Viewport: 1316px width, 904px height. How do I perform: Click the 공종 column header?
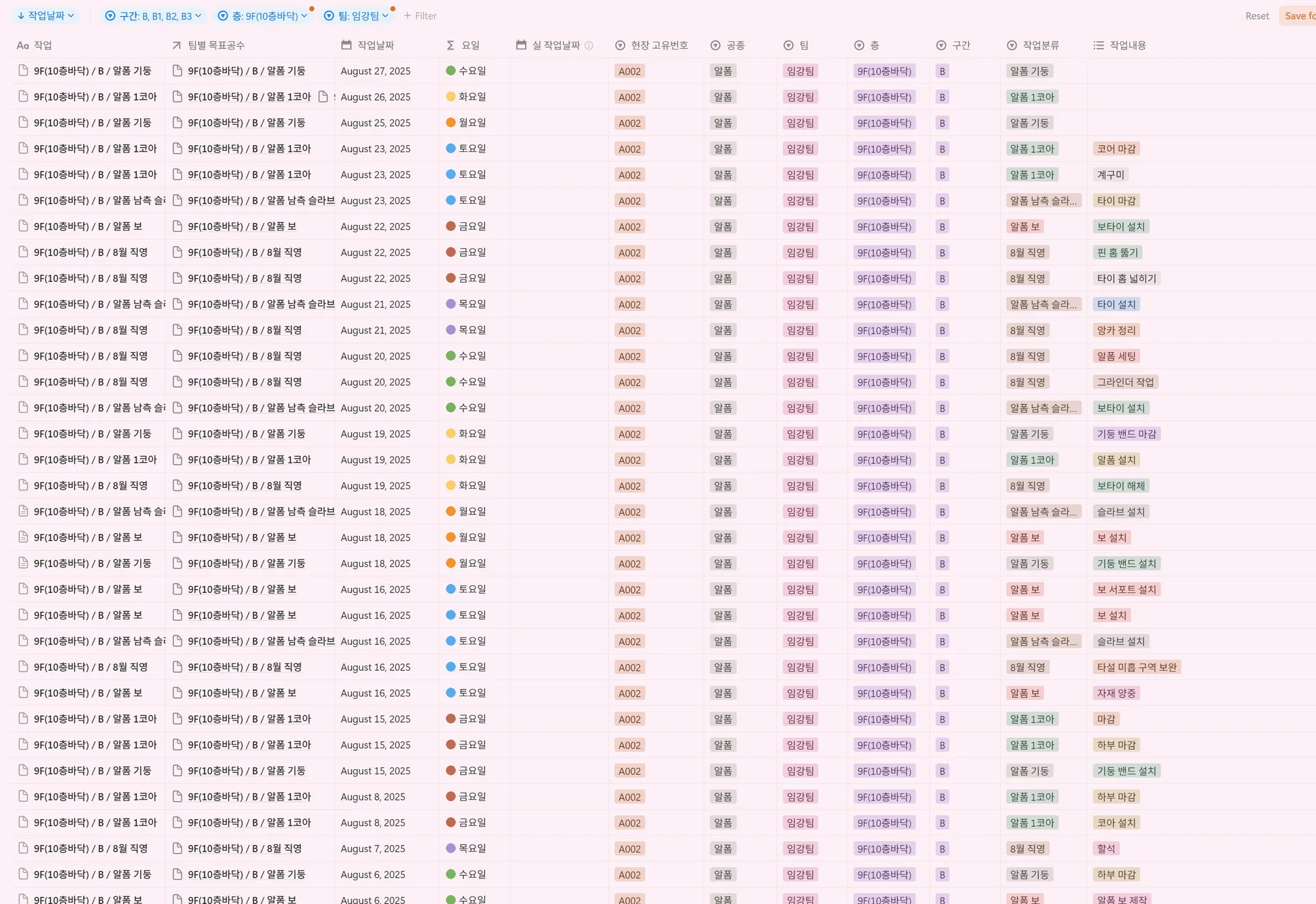tap(735, 46)
